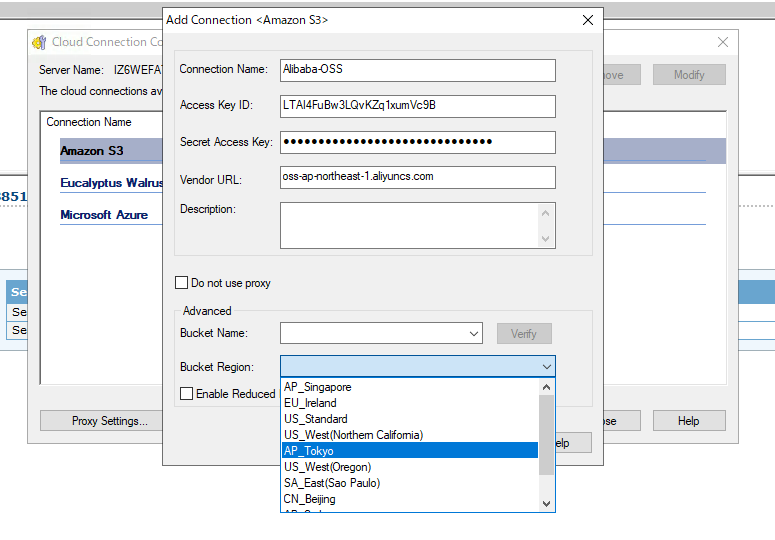Viewport: 775px width, 540px height.
Task: Collapse the Bucket Region combo box
Action: [546, 367]
